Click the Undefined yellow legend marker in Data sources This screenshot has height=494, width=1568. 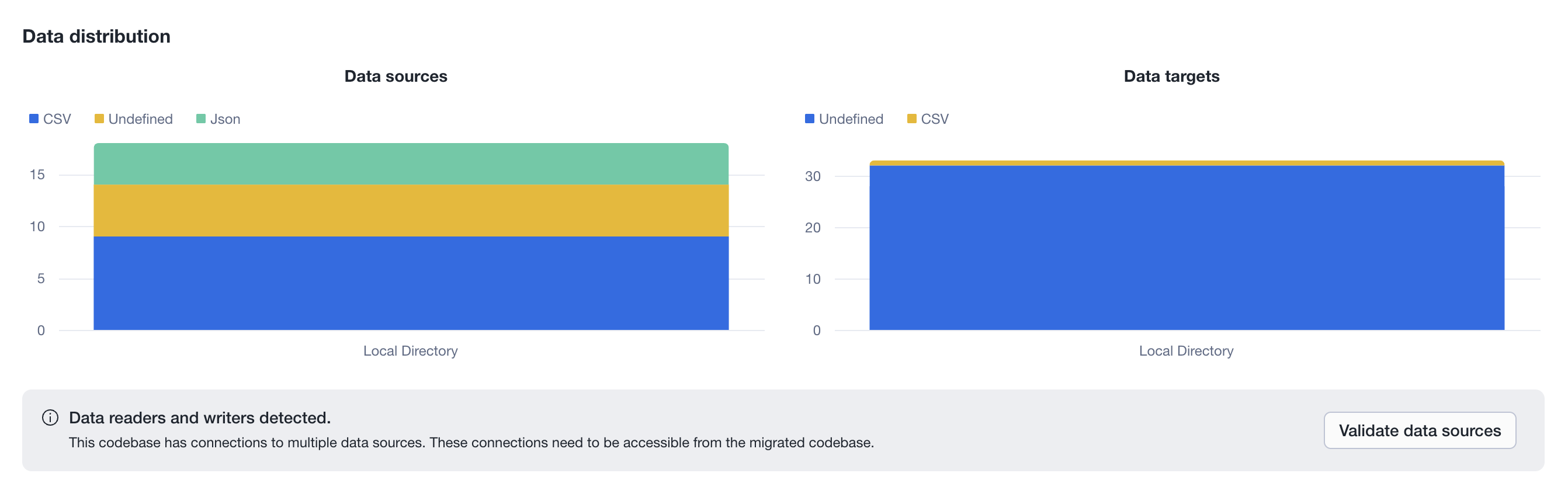[x=100, y=119]
